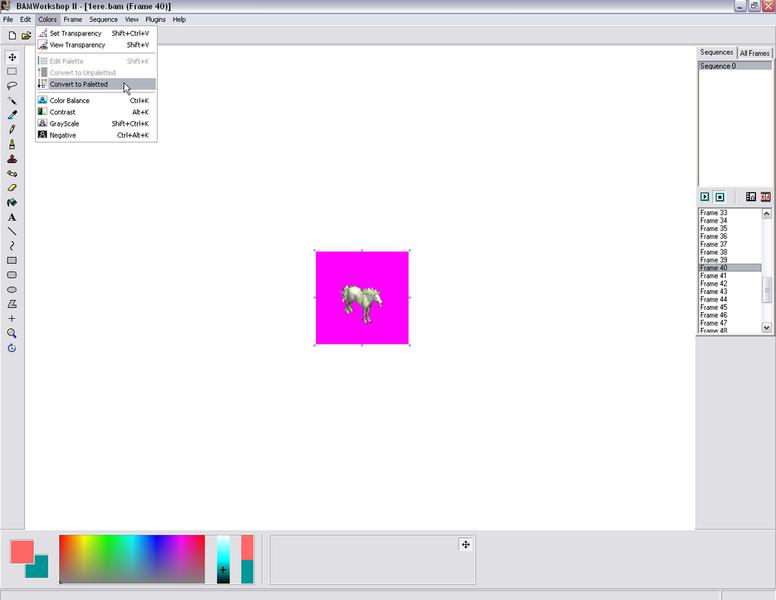
Task: Select the Color replace tool
Action: pyautogui.click(x=12, y=173)
